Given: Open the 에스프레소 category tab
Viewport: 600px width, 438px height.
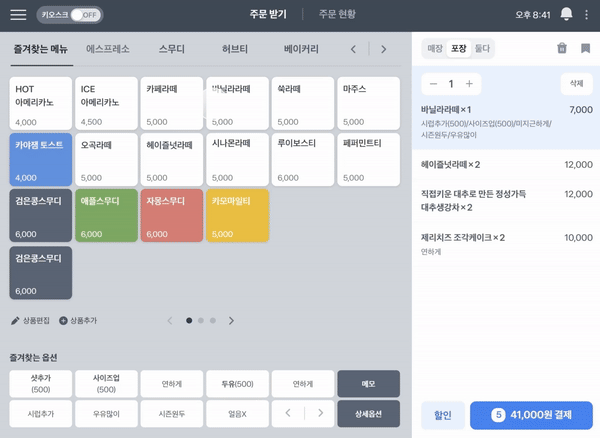Looking at the screenshot, I should [108, 48].
